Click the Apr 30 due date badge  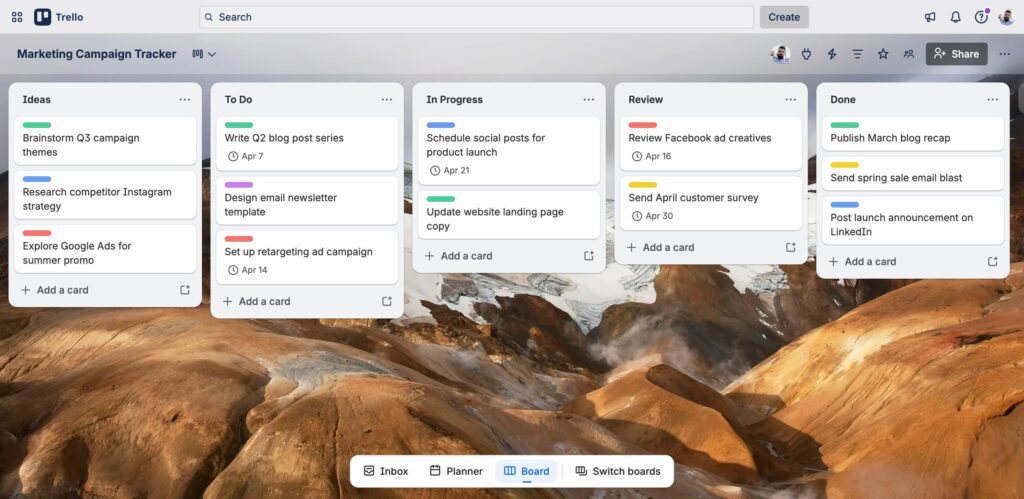652,216
